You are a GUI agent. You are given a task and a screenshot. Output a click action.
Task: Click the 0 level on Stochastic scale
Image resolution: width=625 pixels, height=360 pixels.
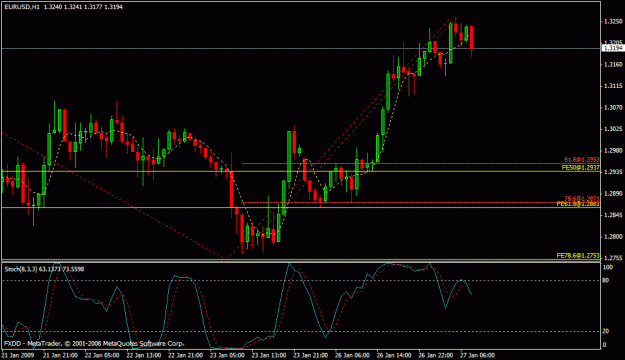point(604,345)
